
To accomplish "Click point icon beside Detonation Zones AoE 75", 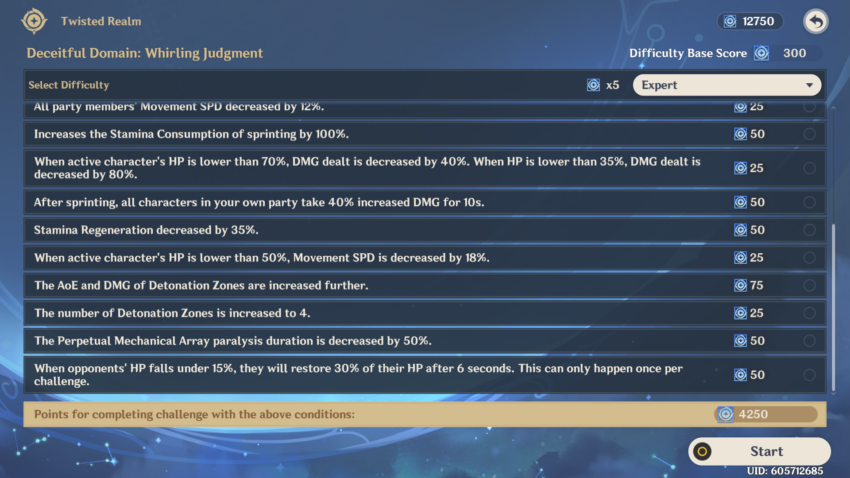I will point(740,286).
